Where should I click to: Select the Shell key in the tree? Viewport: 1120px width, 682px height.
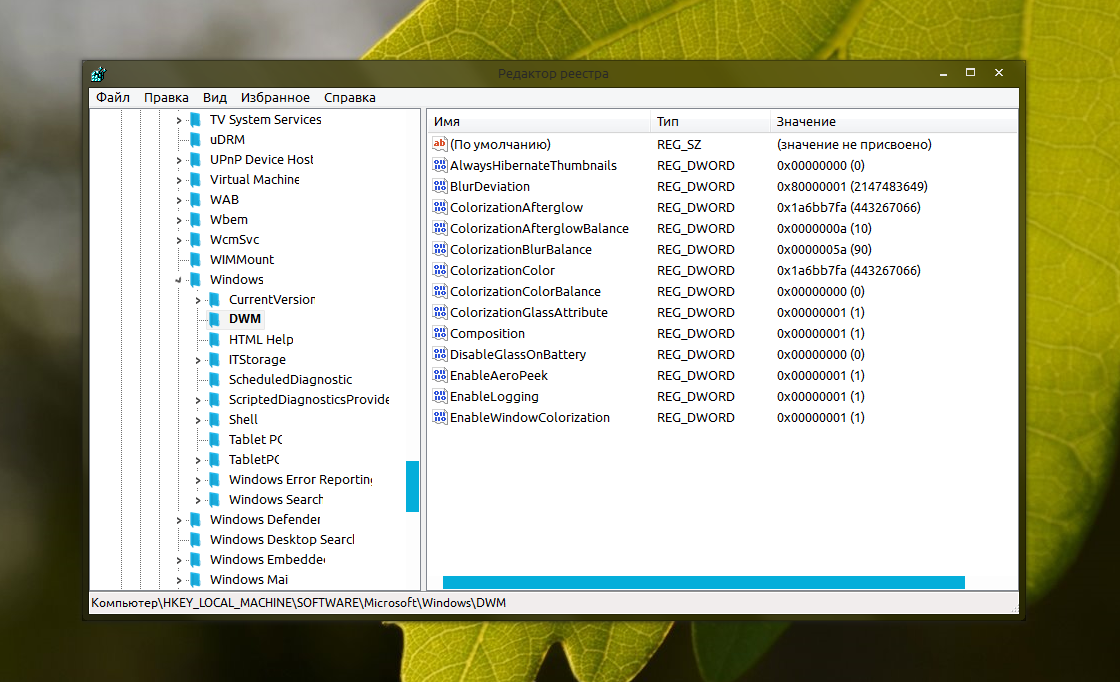coord(243,419)
